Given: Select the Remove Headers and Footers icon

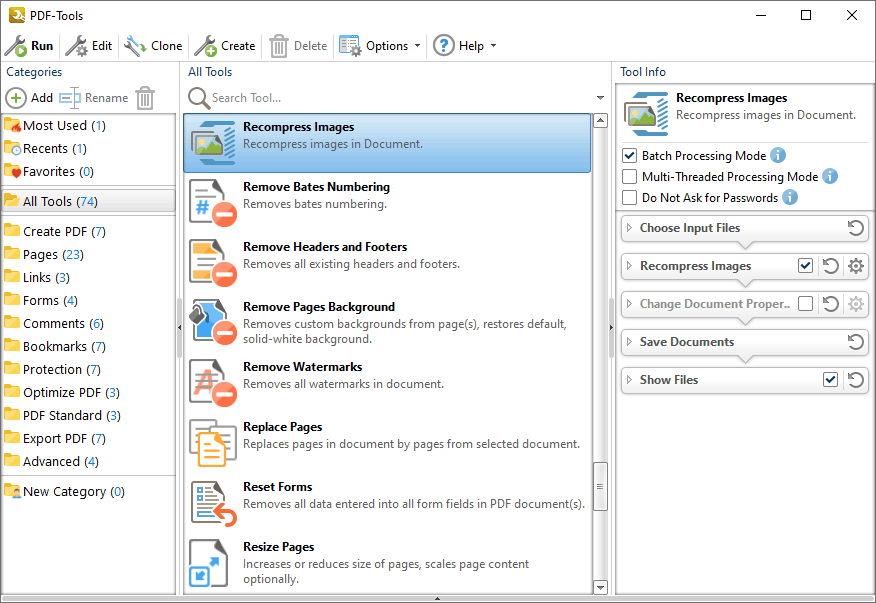Looking at the screenshot, I should [x=212, y=262].
